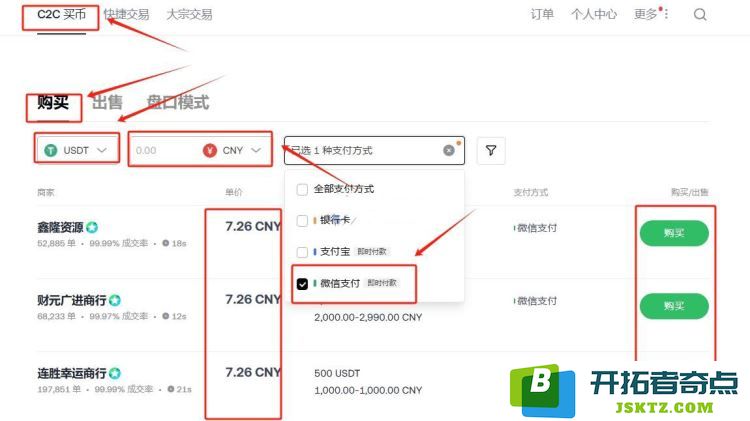Viewport: 750px width, 421px height.
Task: Click the 单价 column header
Action: pyautogui.click(x=234, y=192)
